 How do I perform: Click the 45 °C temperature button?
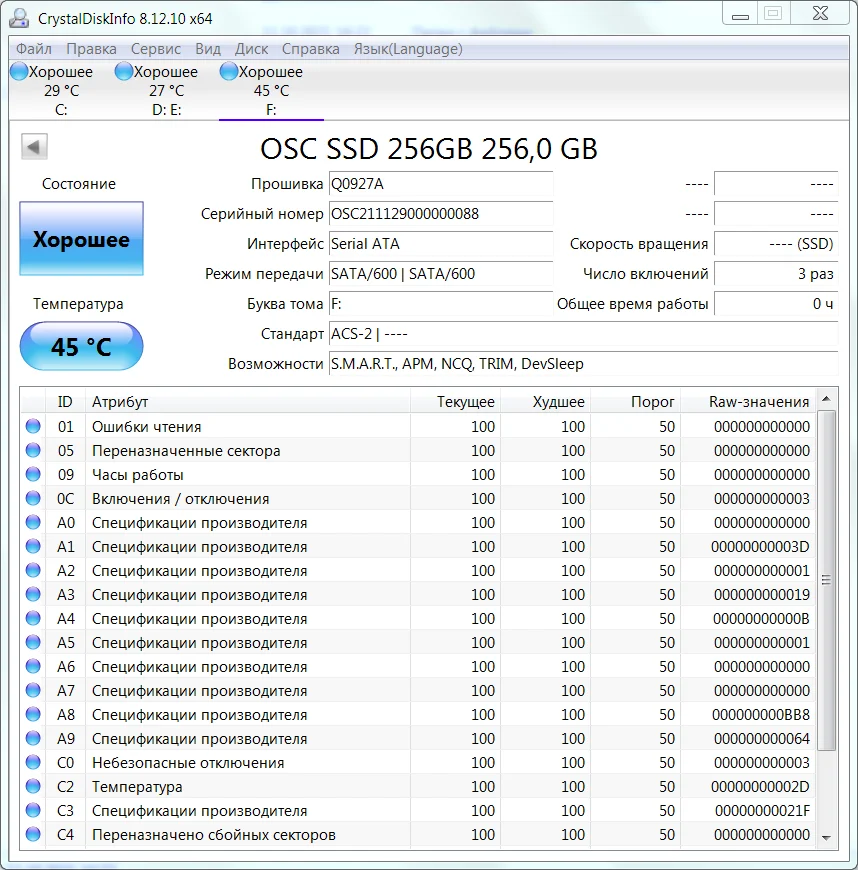[x=81, y=347]
